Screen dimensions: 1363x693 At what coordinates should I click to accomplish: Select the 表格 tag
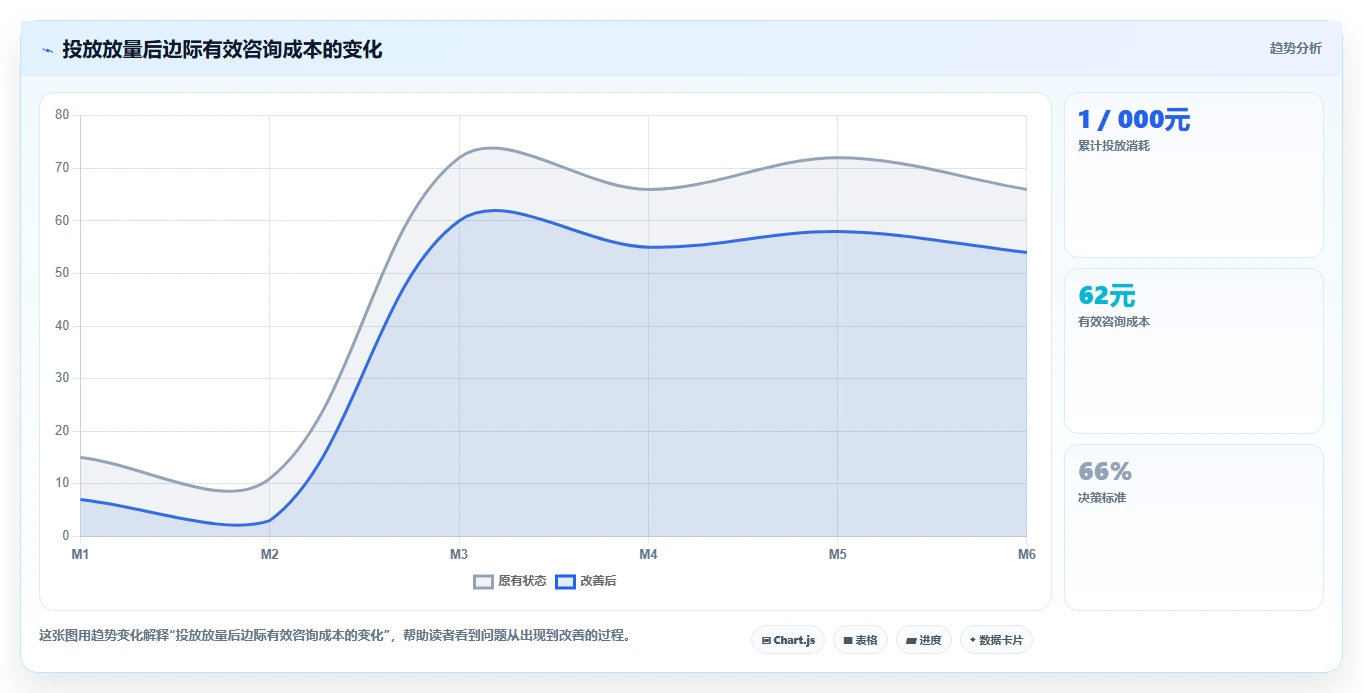(860, 640)
